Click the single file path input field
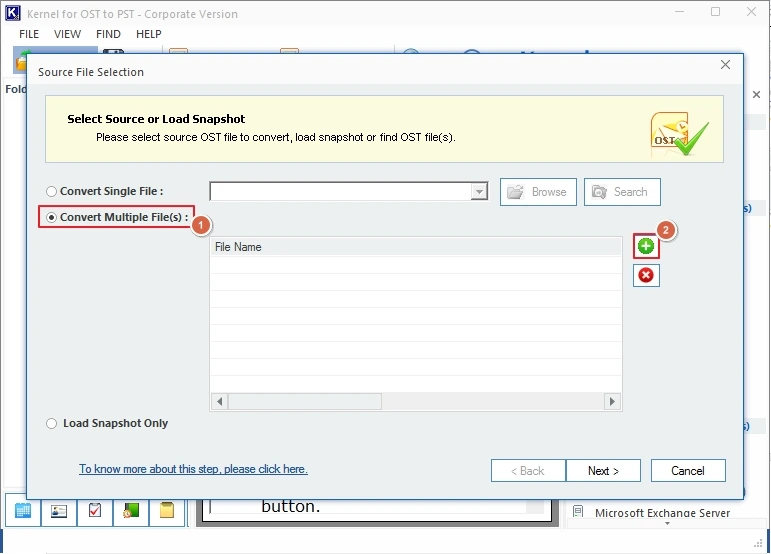The width and height of the screenshot is (771, 554). 340,192
